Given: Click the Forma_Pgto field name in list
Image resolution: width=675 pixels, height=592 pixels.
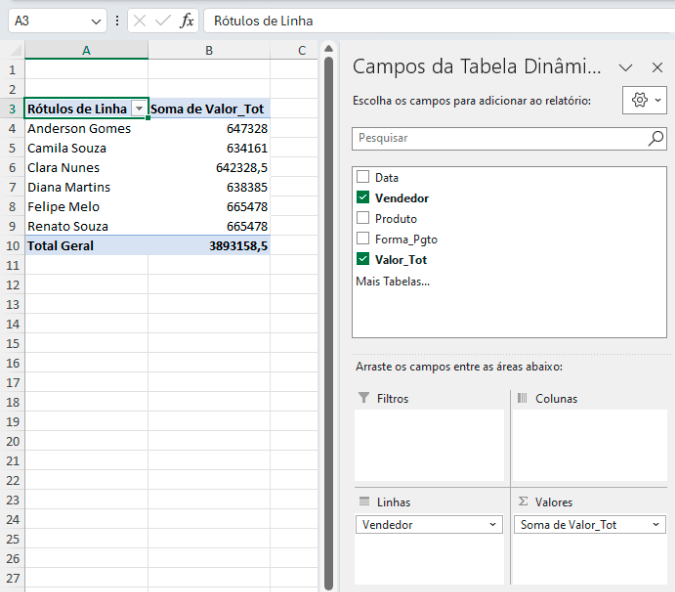Looking at the screenshot, I should tap(406, 239).
